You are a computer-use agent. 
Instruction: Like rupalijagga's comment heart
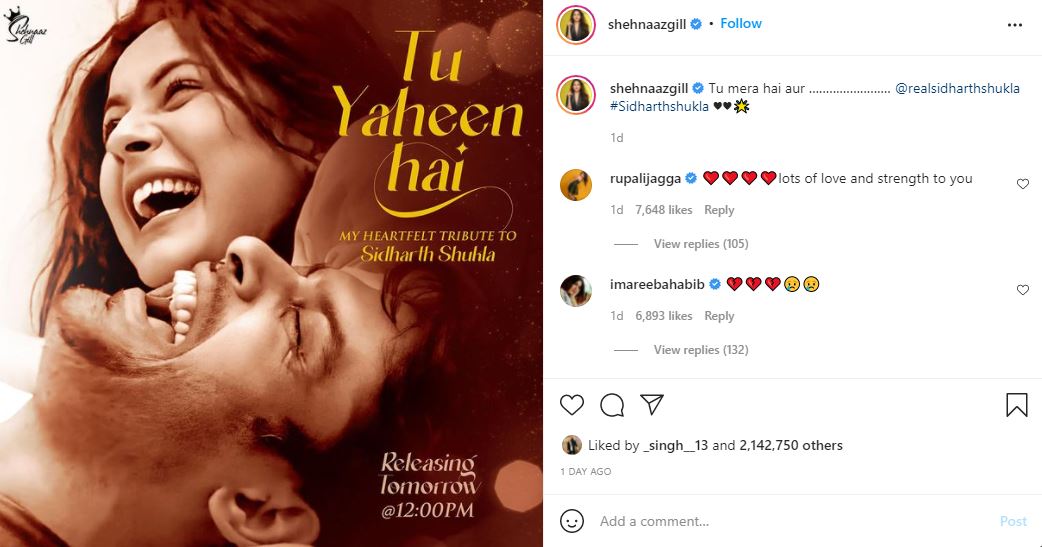(x=1023, y=184)
